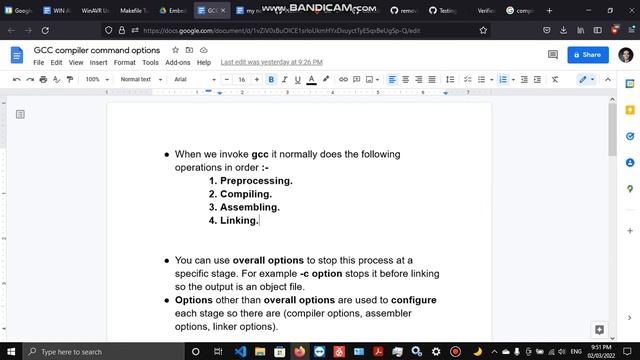
Task: Check the cloud document status icon
Action: [x=204, y=50]
